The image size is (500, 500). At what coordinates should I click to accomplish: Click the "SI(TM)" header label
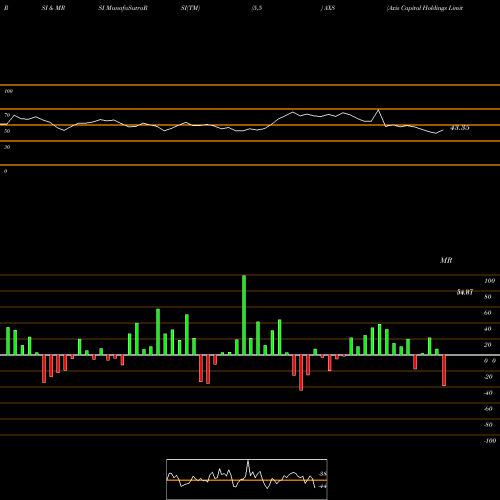190,8
